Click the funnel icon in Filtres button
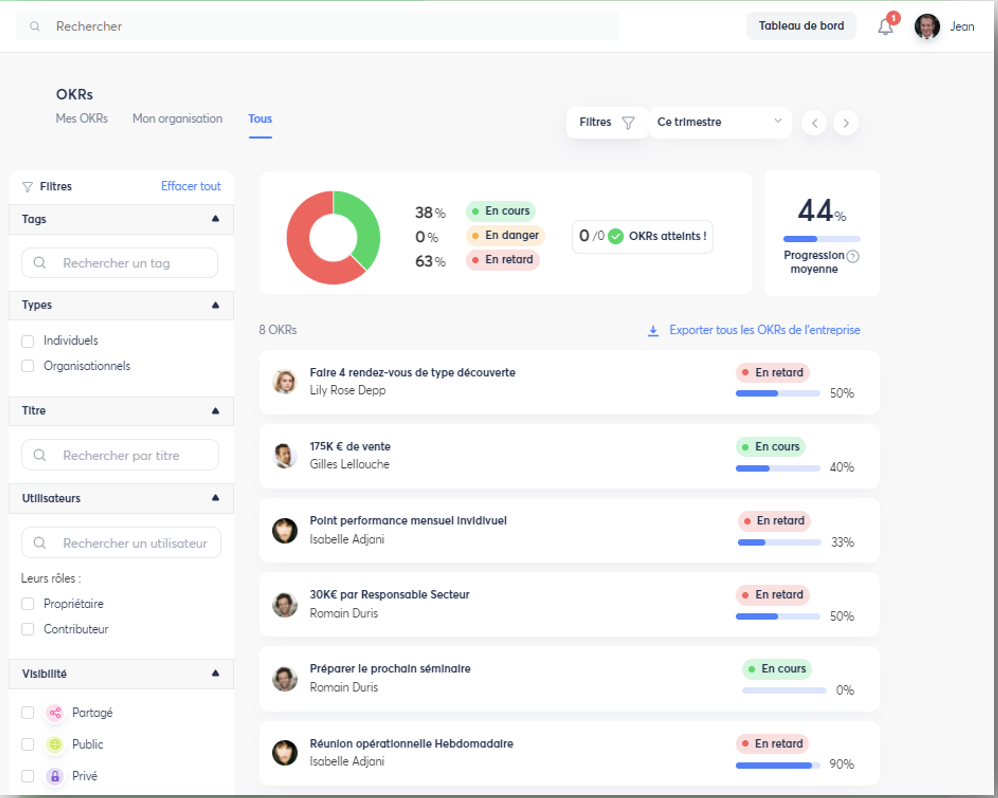998x798 pixels. (628, 123)
